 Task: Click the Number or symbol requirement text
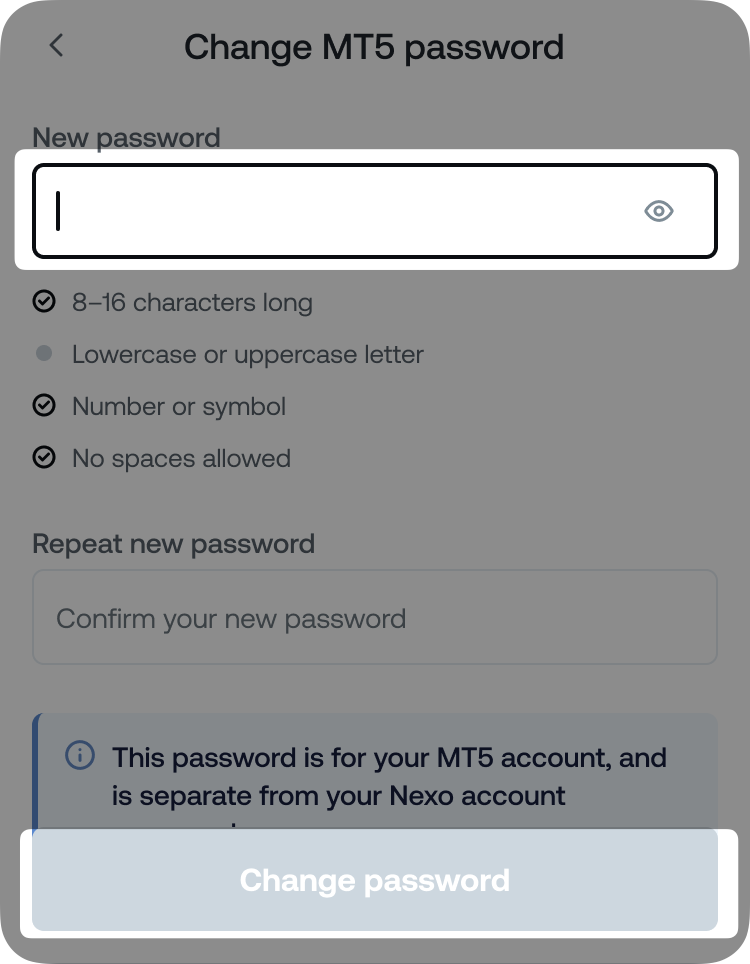point(179,406)
